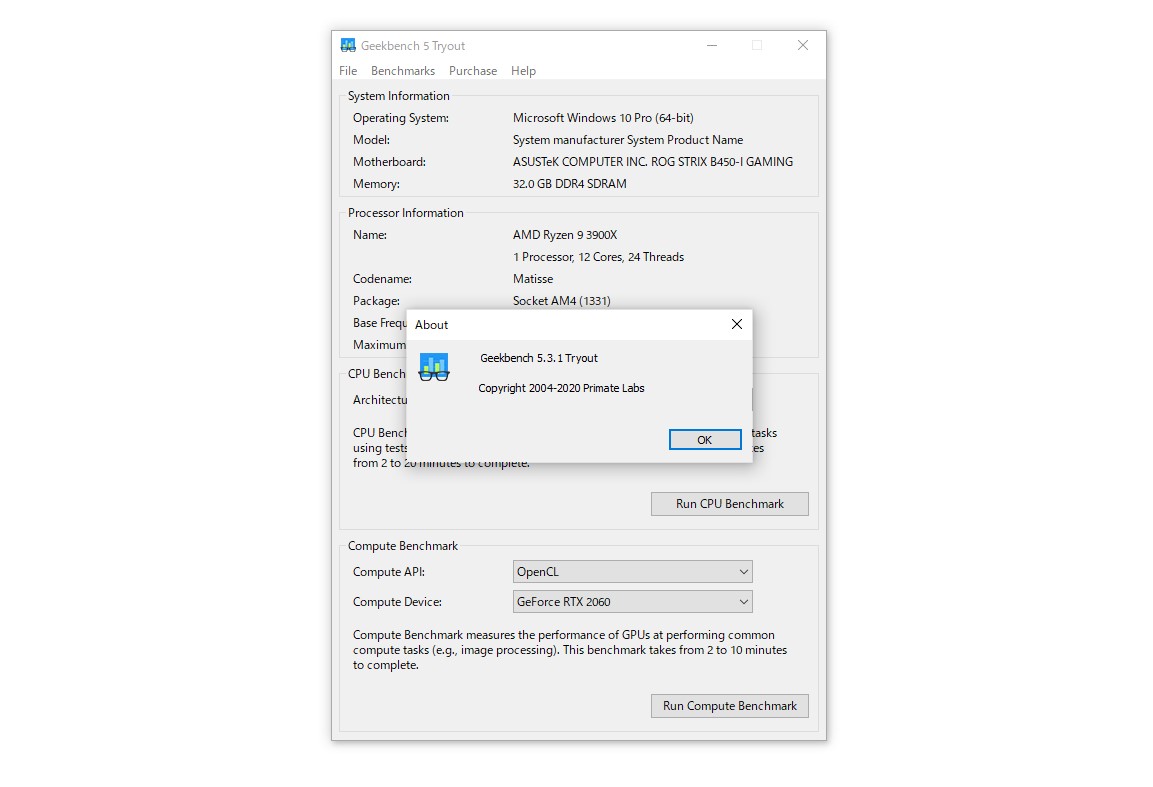This screenshot has height=787, width=1153.
Task: Run the Compute Benchmark
Action: (x=729, y=705)
